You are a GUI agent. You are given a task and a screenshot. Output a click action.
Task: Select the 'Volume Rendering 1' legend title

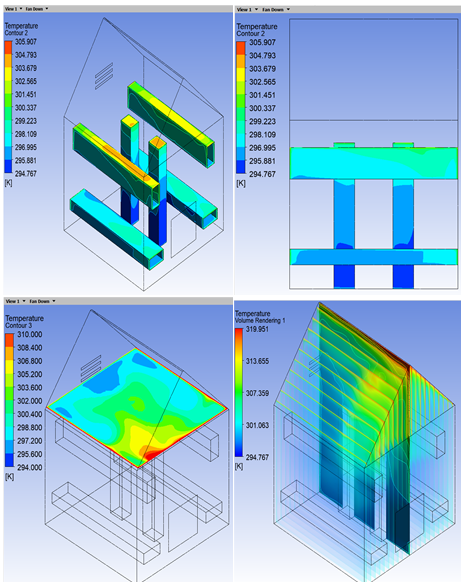pos(260,320)
